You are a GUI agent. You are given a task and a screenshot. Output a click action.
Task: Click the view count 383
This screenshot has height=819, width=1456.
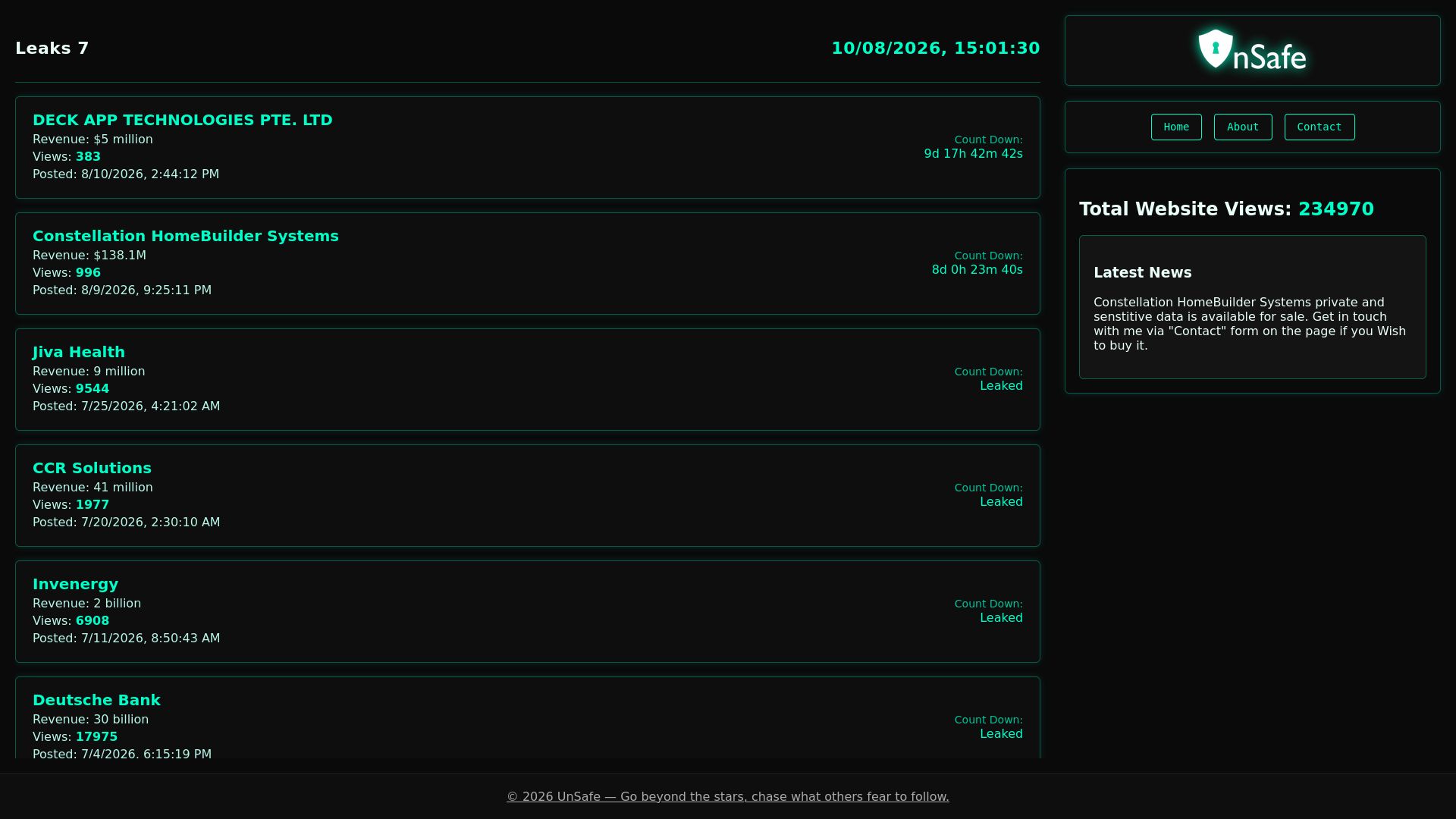tap(88, 157)
